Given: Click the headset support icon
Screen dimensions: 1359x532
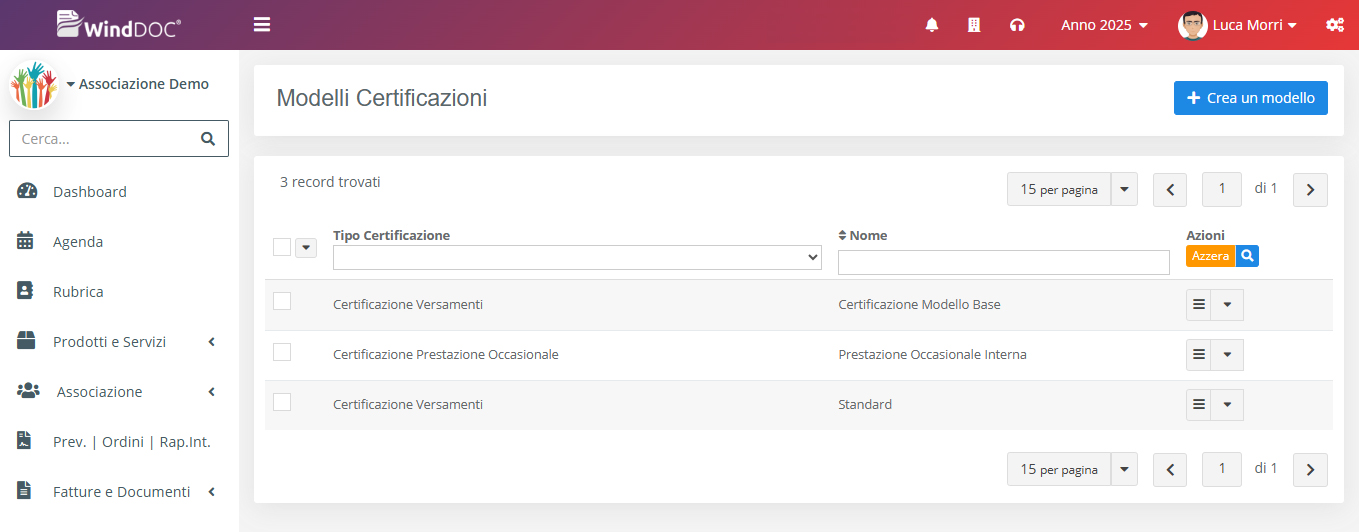Looking at the screenshot, I should click(x=1017, y=25).
